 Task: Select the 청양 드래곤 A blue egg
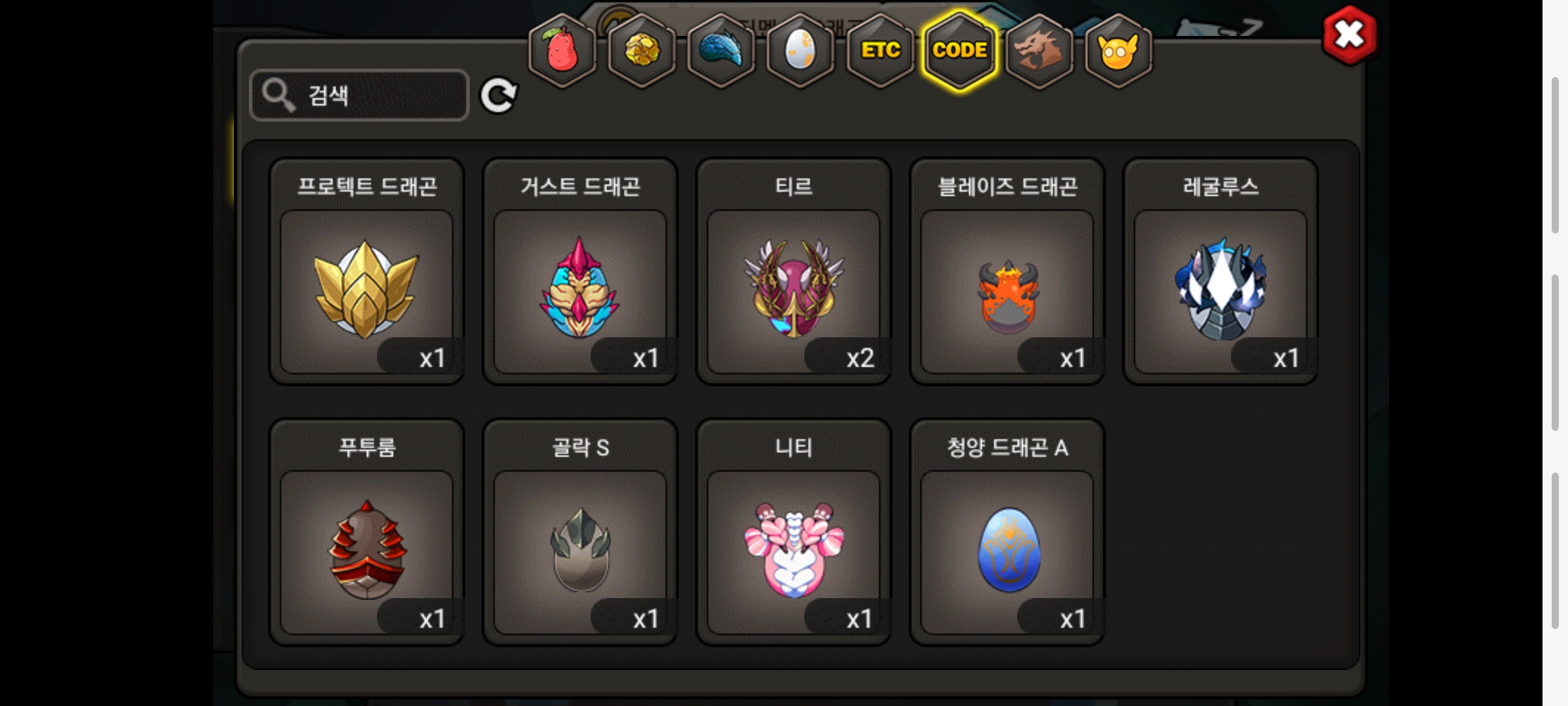1007,532
